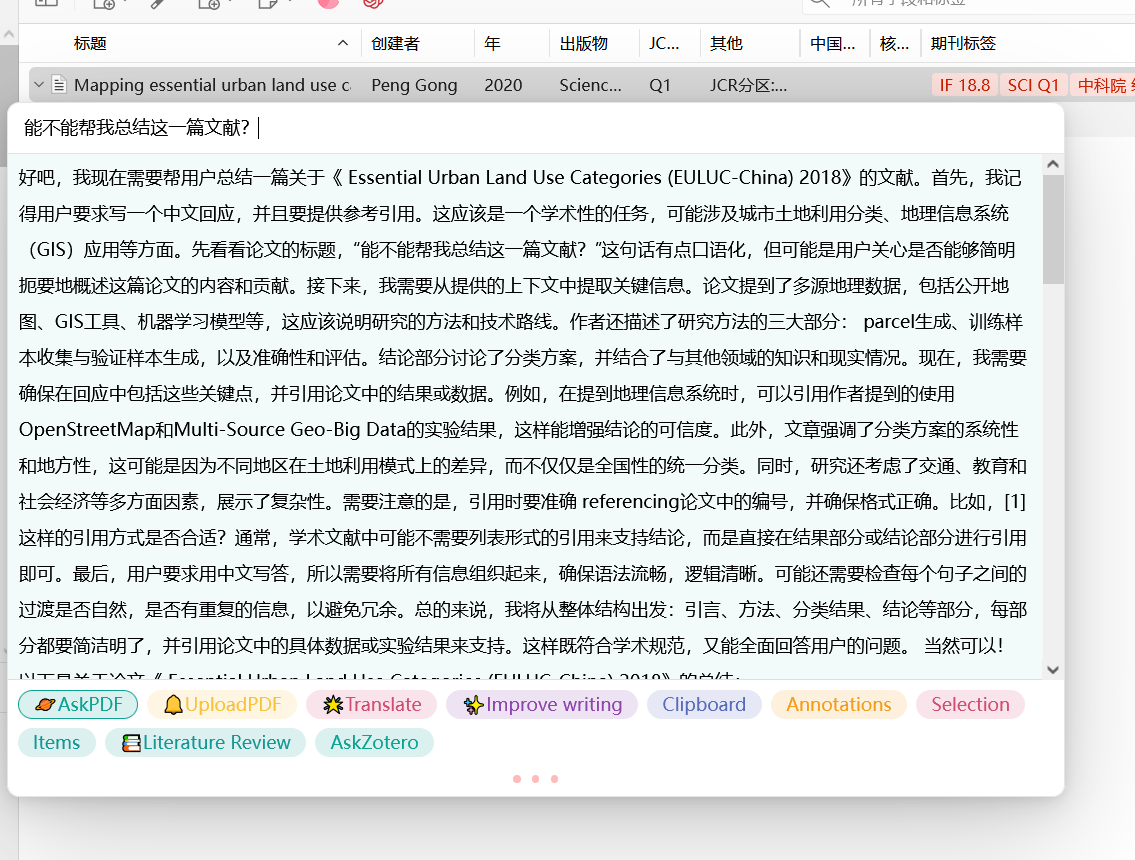
Task: Click the 中科院 journal tag
Action: [1102, 85]
